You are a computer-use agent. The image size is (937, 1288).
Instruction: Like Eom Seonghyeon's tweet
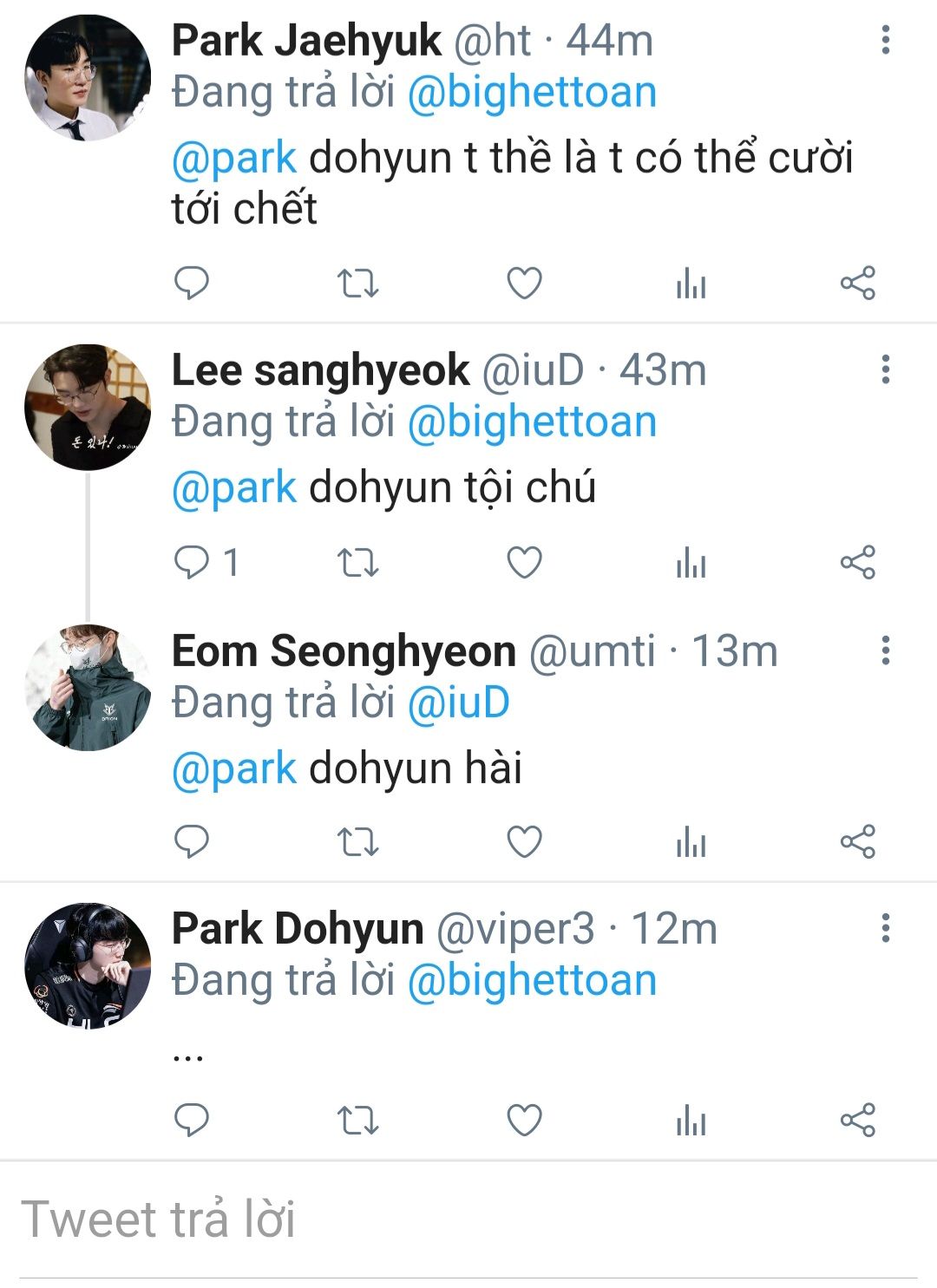pos(524,841)
